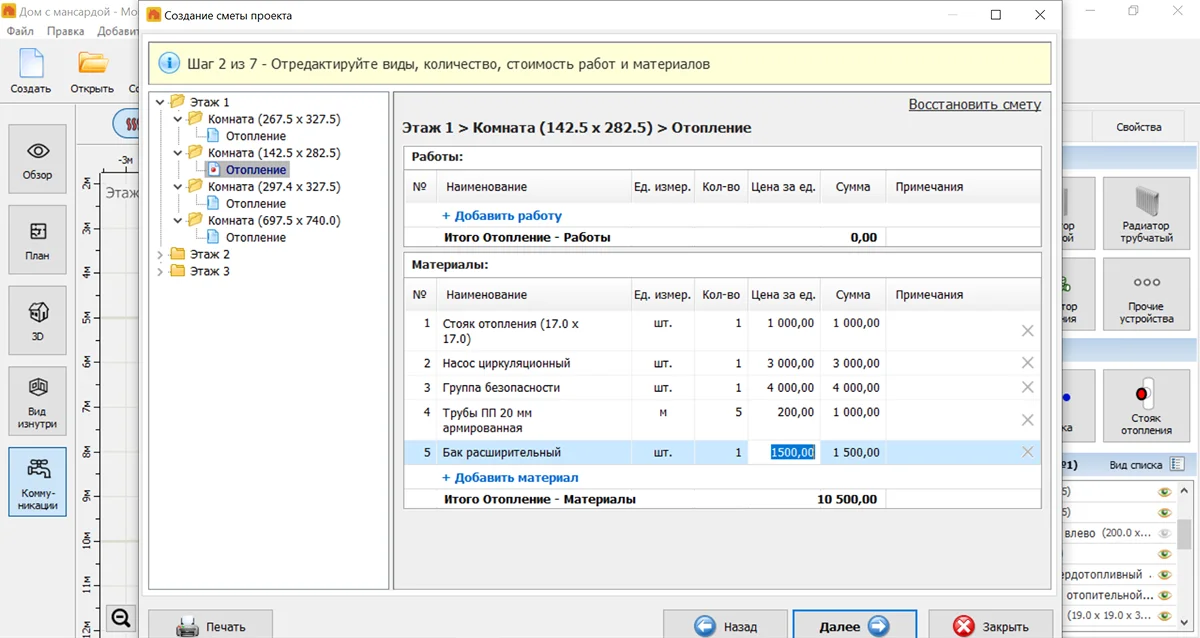Proceed with the Далее button
Screen dimensions: 1200x638
(856, 626)
